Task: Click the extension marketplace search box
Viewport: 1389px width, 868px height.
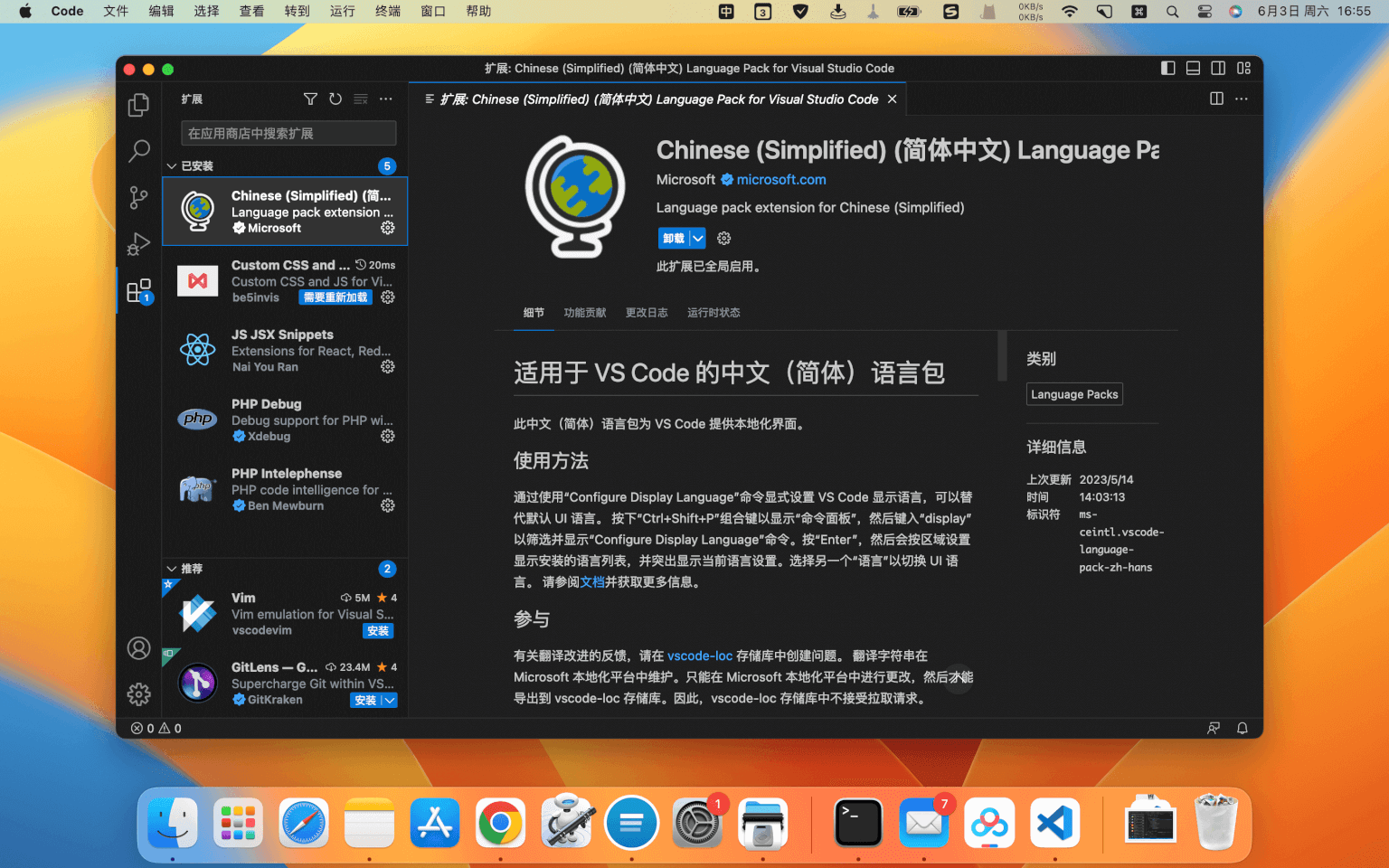Action: point(288,133)
